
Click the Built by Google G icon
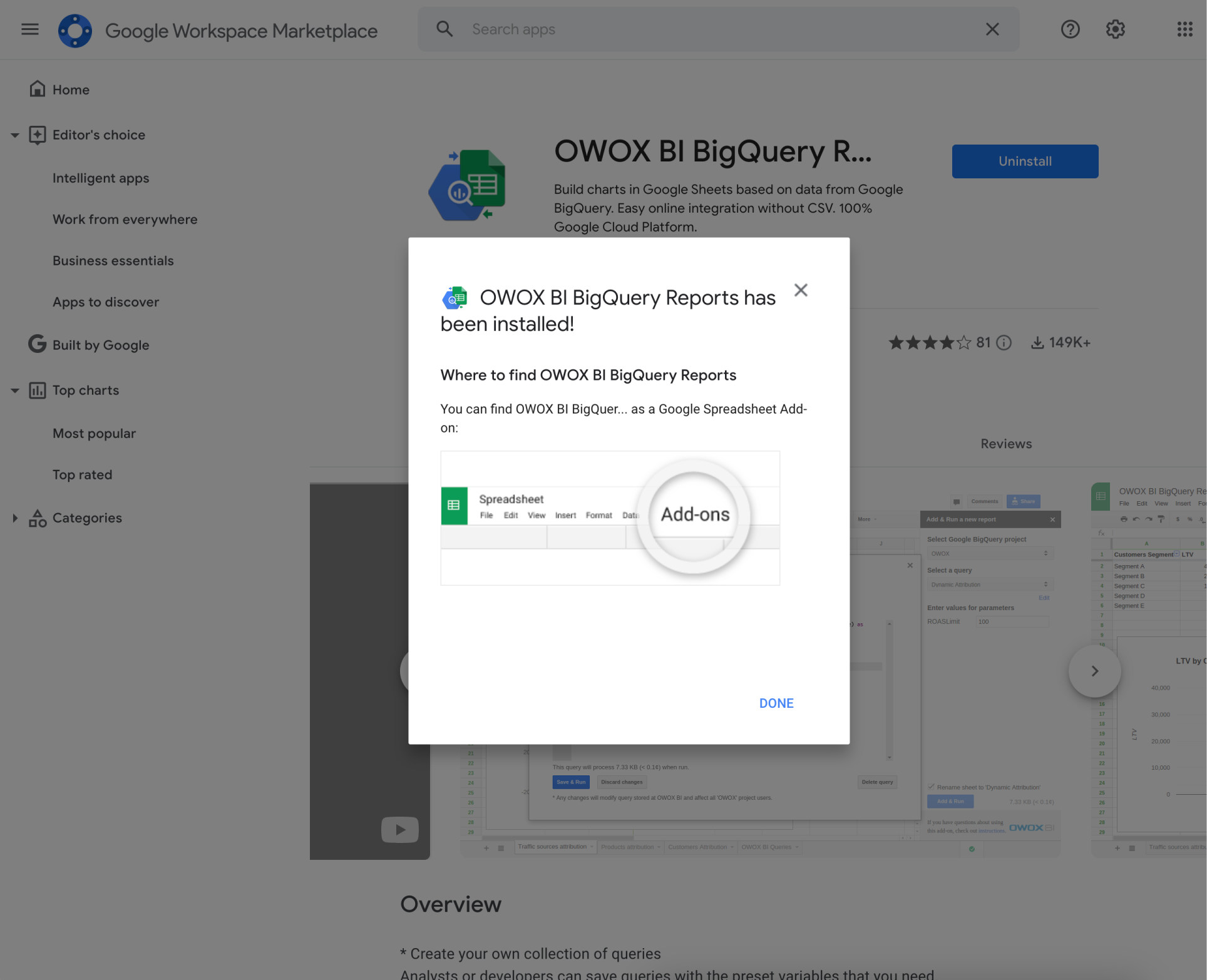click(37, 344)
